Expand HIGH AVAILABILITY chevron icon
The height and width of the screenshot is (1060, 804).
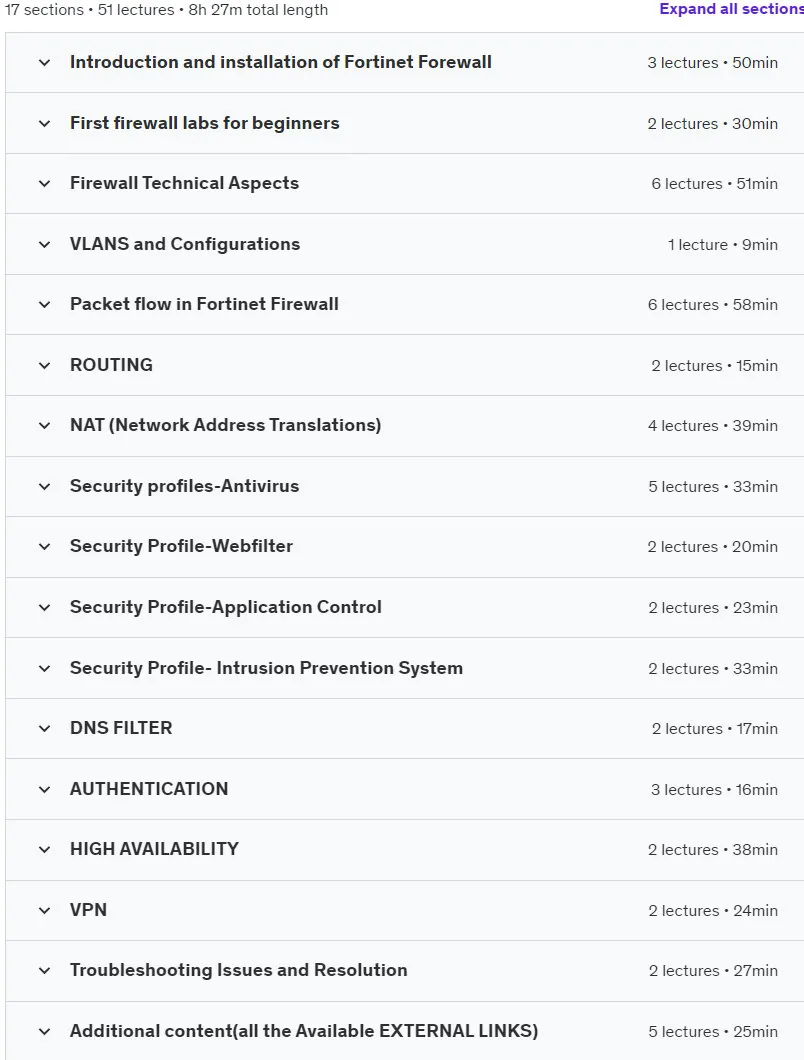[x=45, y=850]
